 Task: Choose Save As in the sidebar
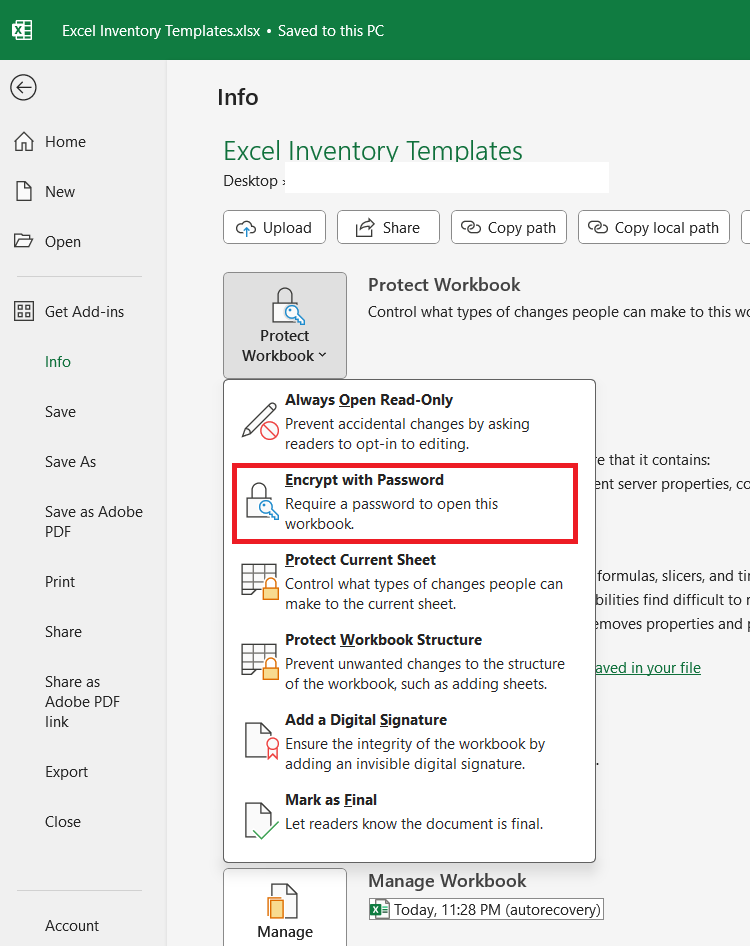tap(71, 462)
